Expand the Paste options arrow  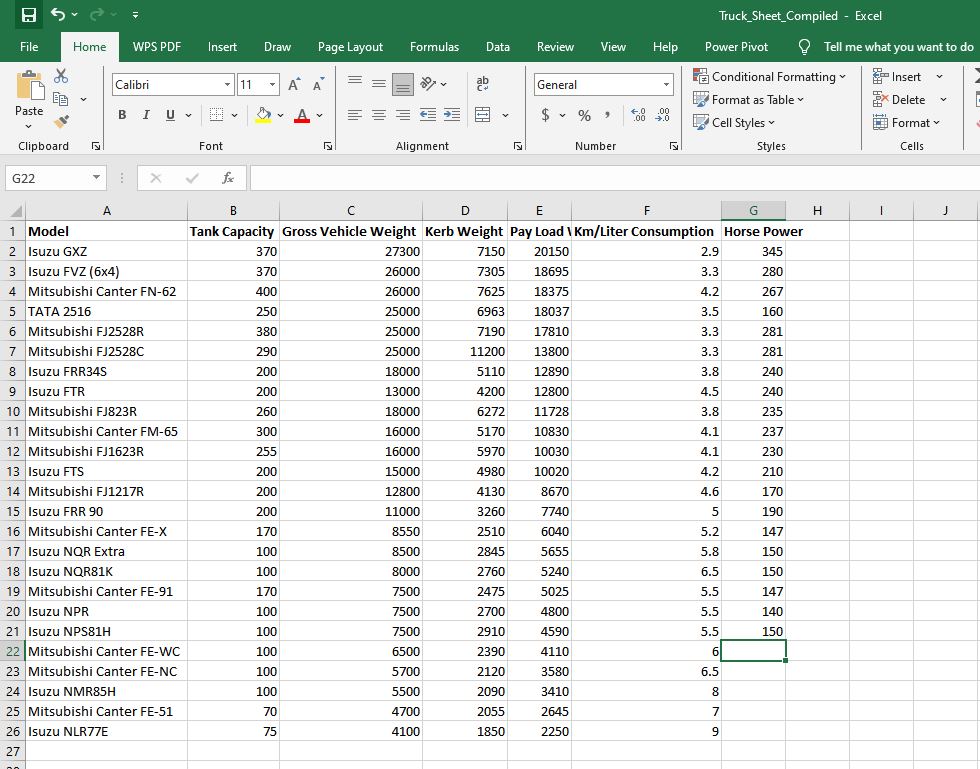[29, 126]
